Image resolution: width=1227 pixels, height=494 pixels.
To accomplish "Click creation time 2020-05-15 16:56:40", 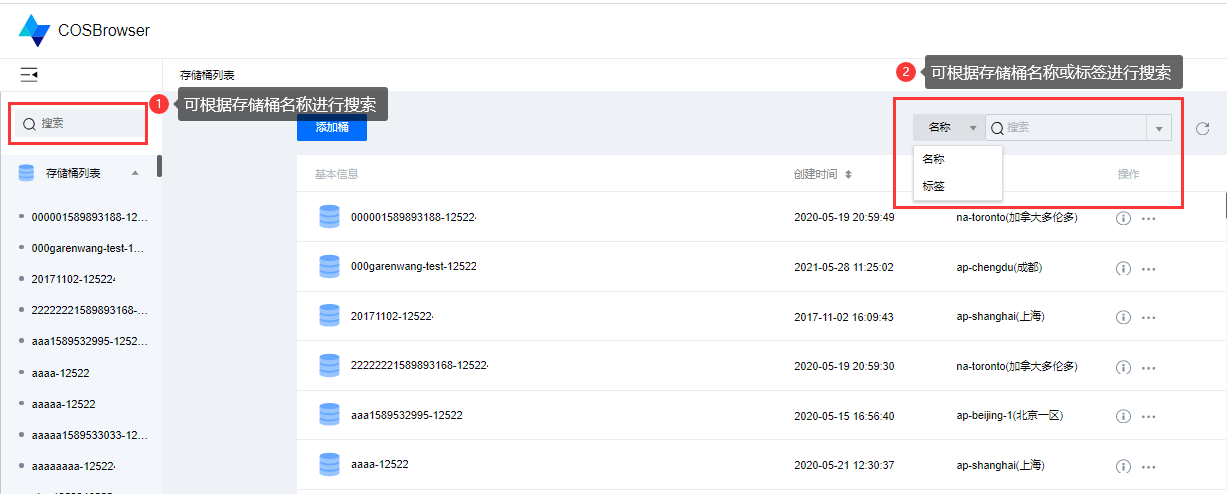I will tap(844, 416).
